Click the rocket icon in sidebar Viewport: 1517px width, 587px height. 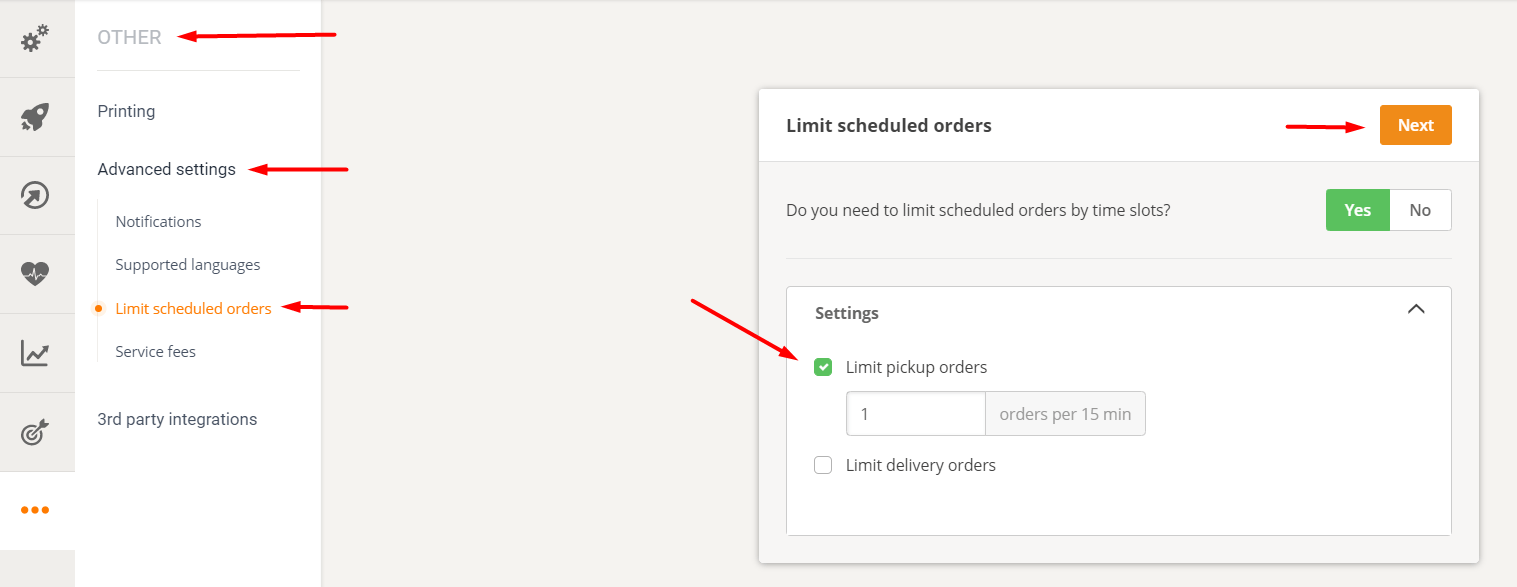pyautogui.click(x=36, y=117)
